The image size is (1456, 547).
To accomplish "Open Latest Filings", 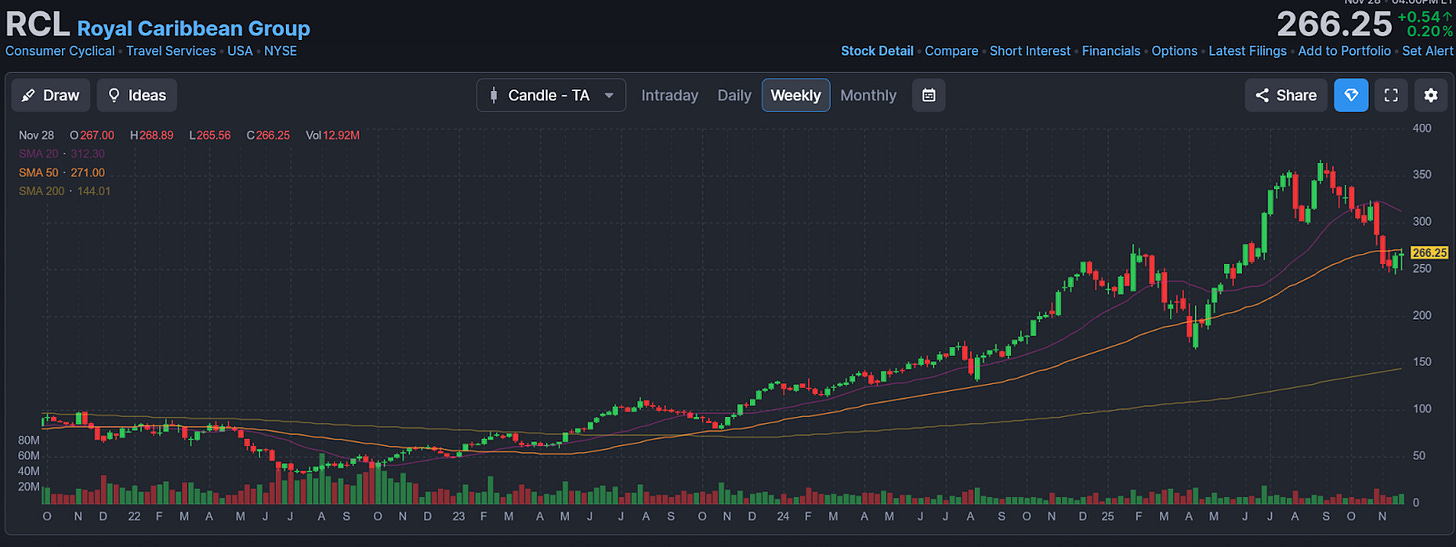I will 1248,51.
